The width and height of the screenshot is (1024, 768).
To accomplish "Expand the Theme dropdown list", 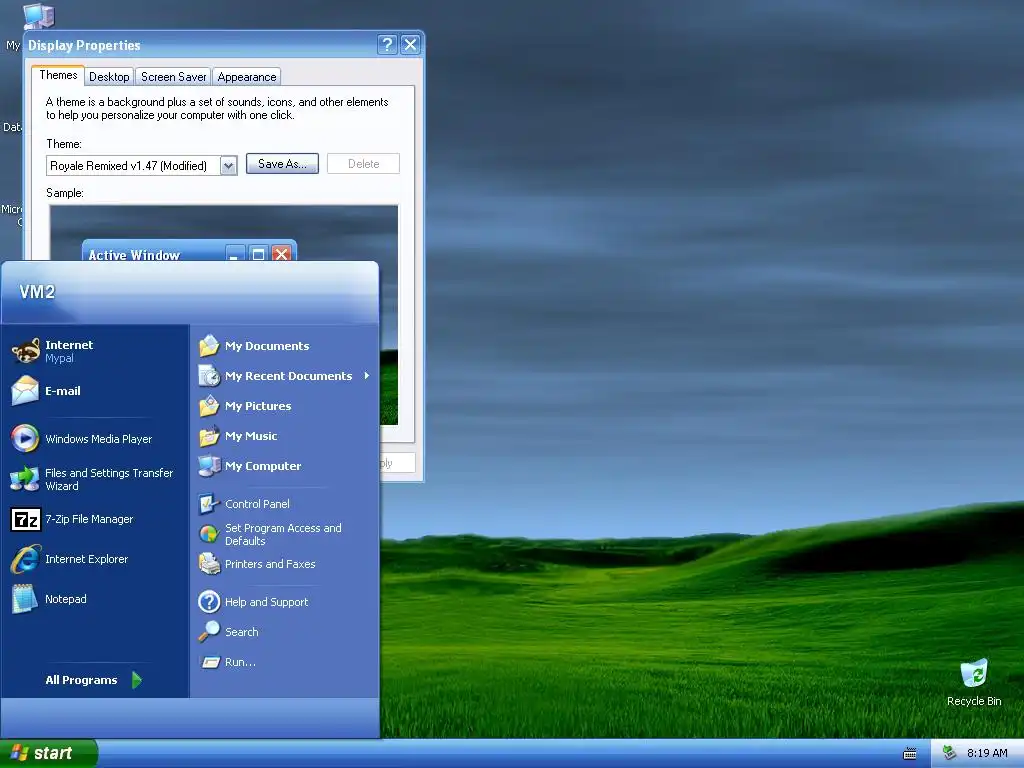I will click(x=228, y=165).
